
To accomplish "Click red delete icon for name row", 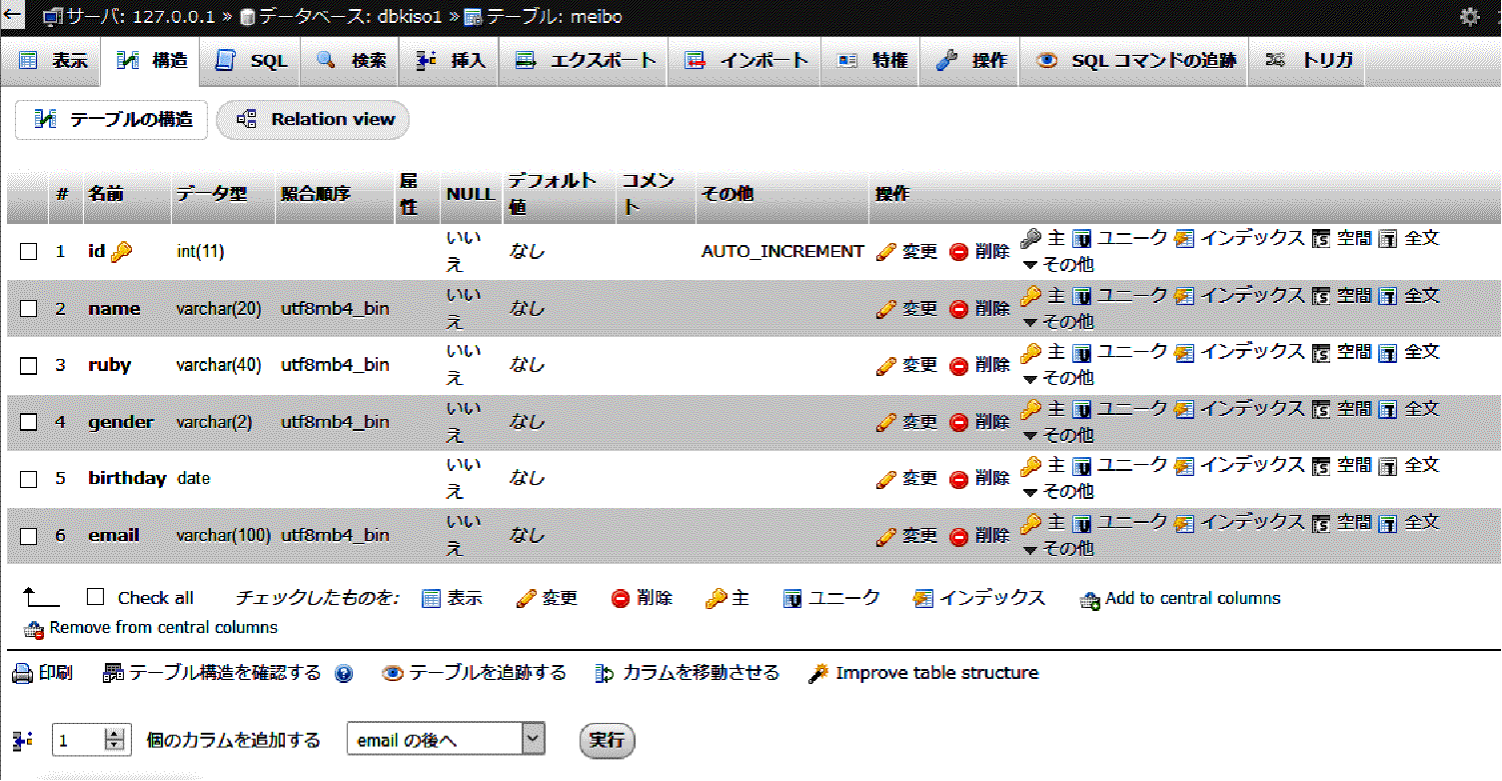I will [958, 309].
